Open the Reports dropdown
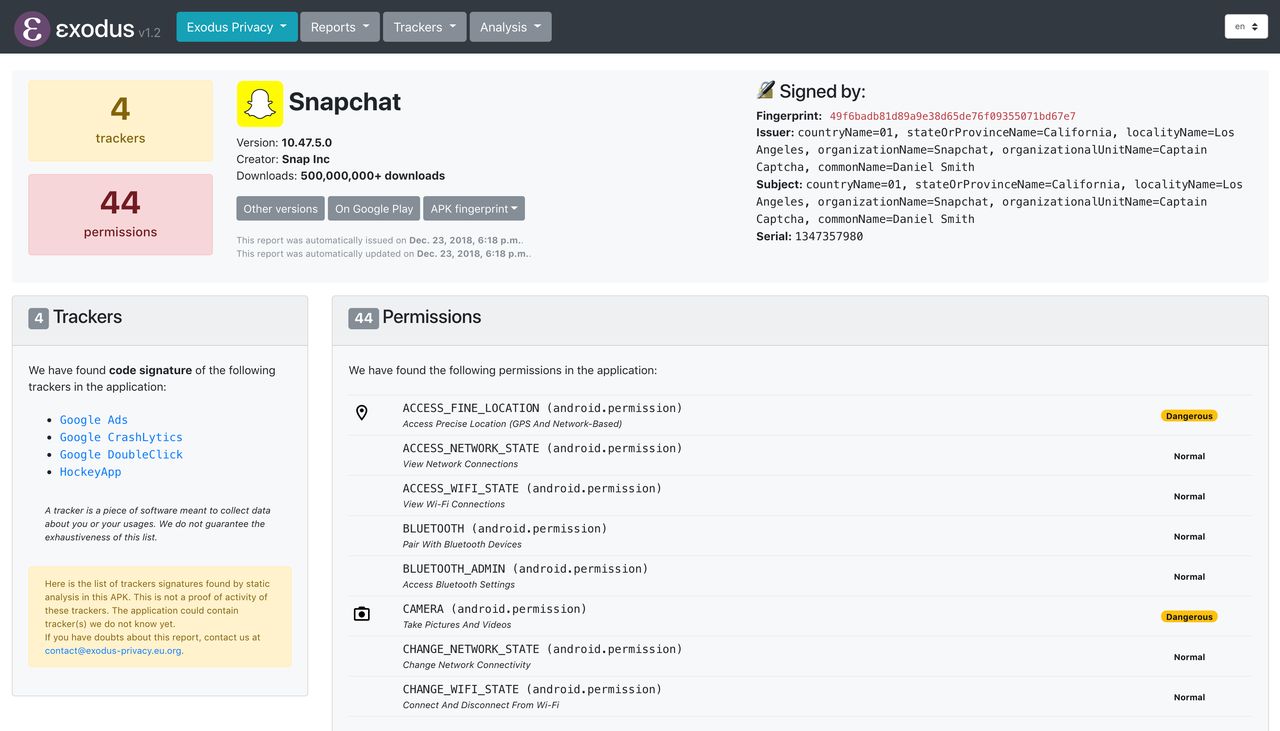 coord(339,27)
